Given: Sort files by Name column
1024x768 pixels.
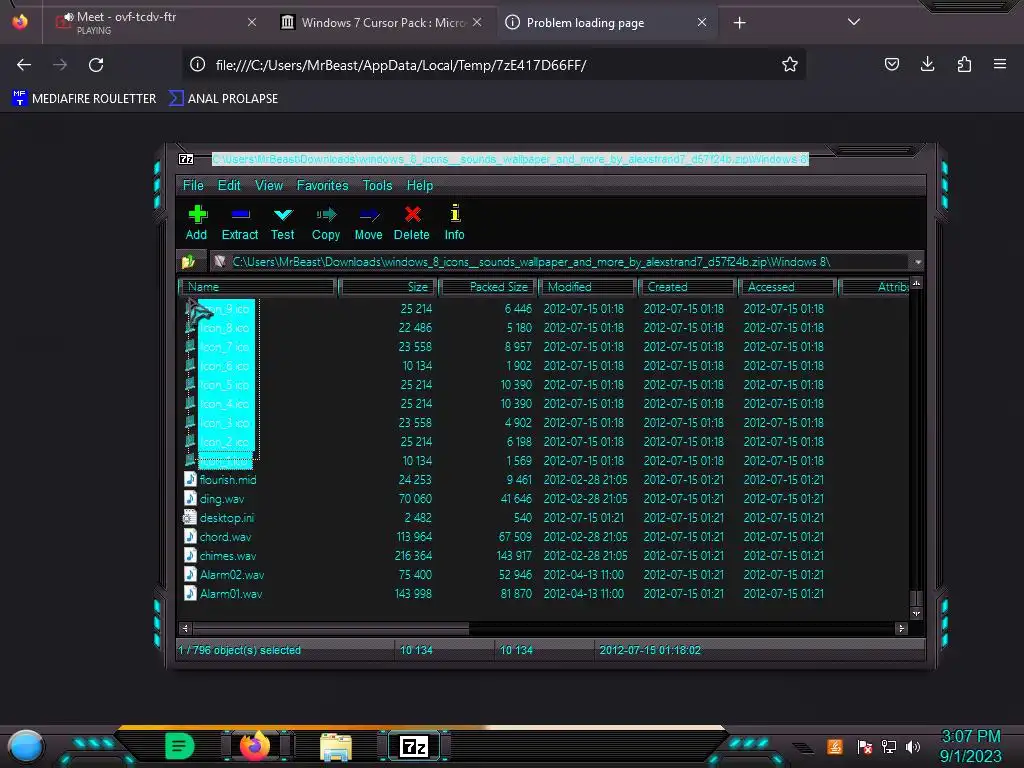Looking at the screenshot, I should [256, 287].
